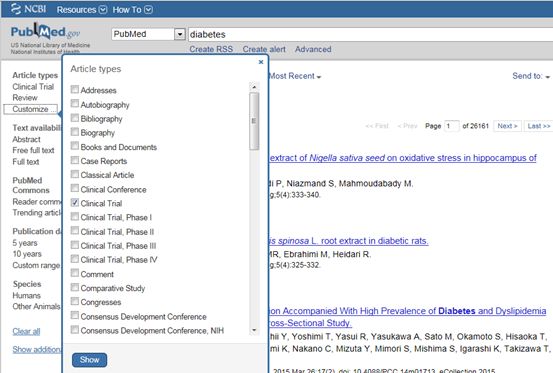Close the Article types popup
Image resolution: width=553 pixels, height=373 pixels.
261,62
